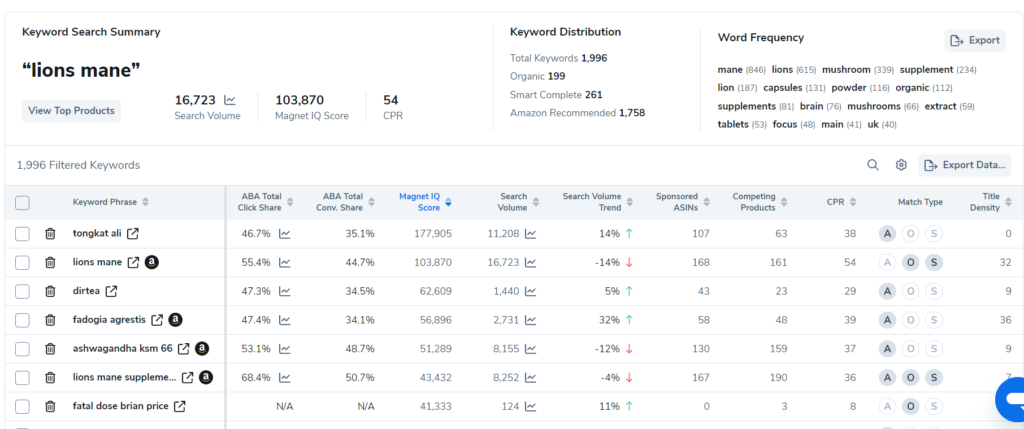
Task: Open search volume chart in summary
Action: 230,100
